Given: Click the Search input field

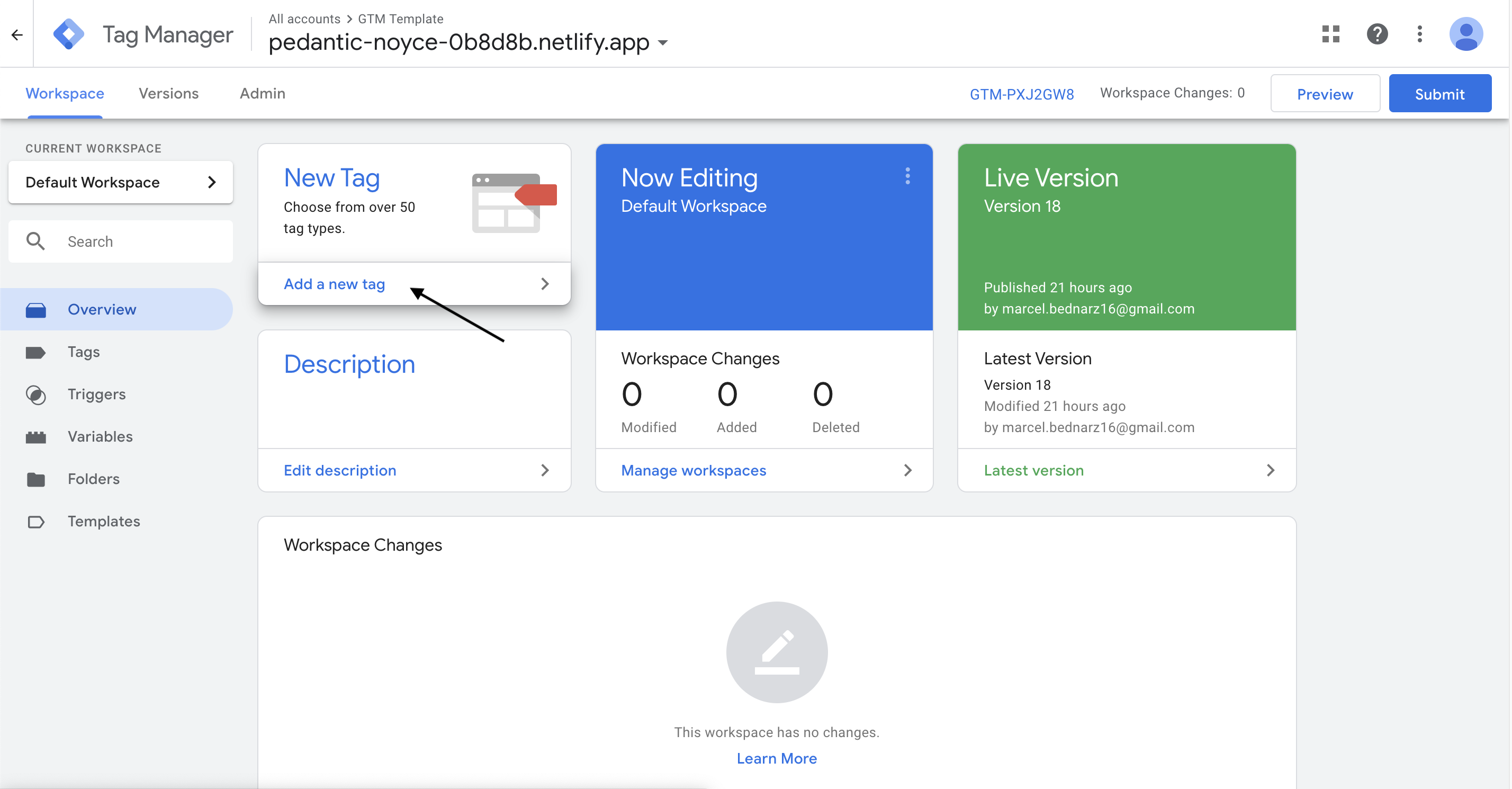Looking at the screenshot, I should (x=120, y=241).
